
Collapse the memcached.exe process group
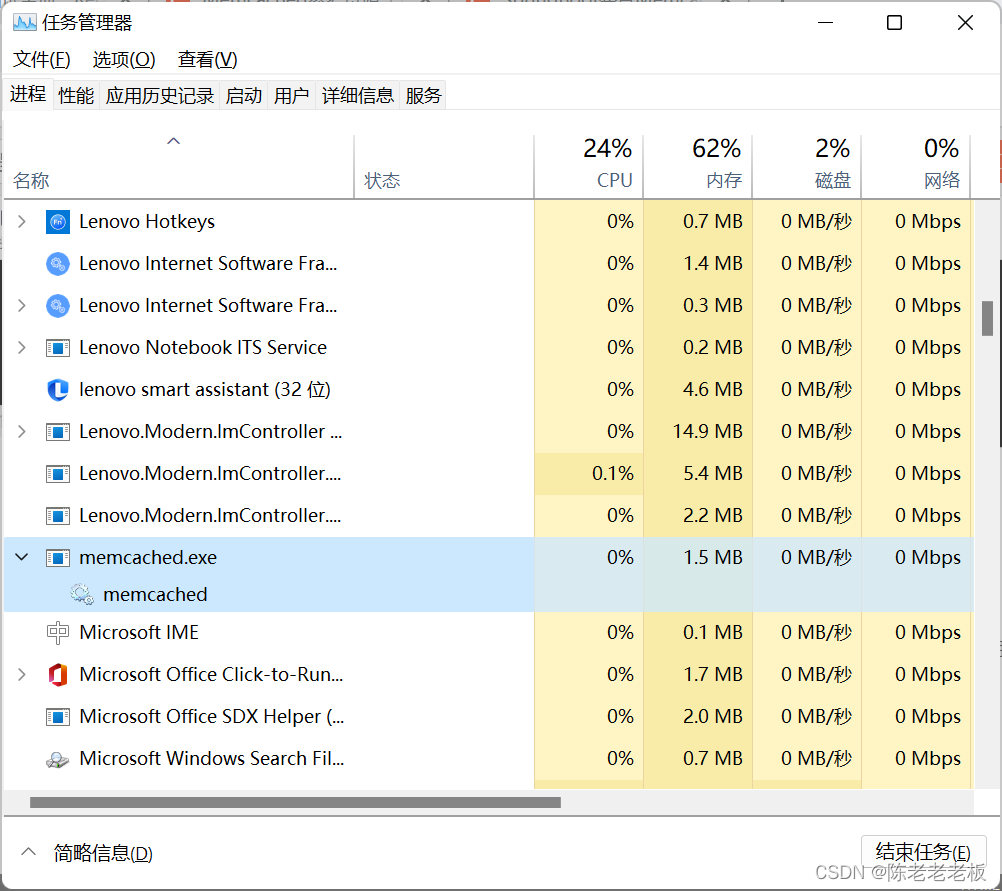coord(22,557)
